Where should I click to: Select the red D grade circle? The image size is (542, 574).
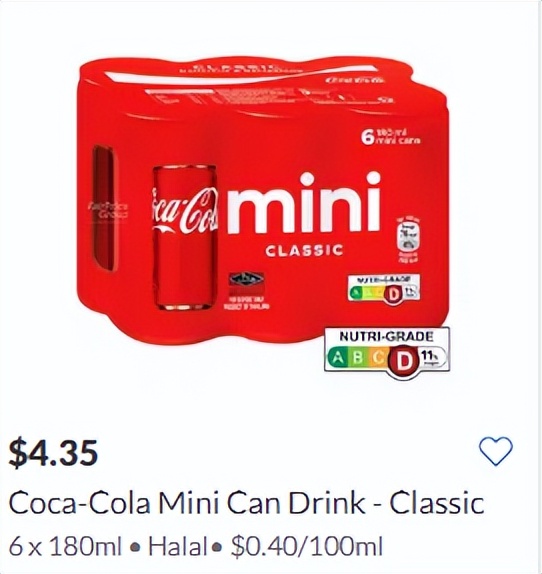click(404, 361)
